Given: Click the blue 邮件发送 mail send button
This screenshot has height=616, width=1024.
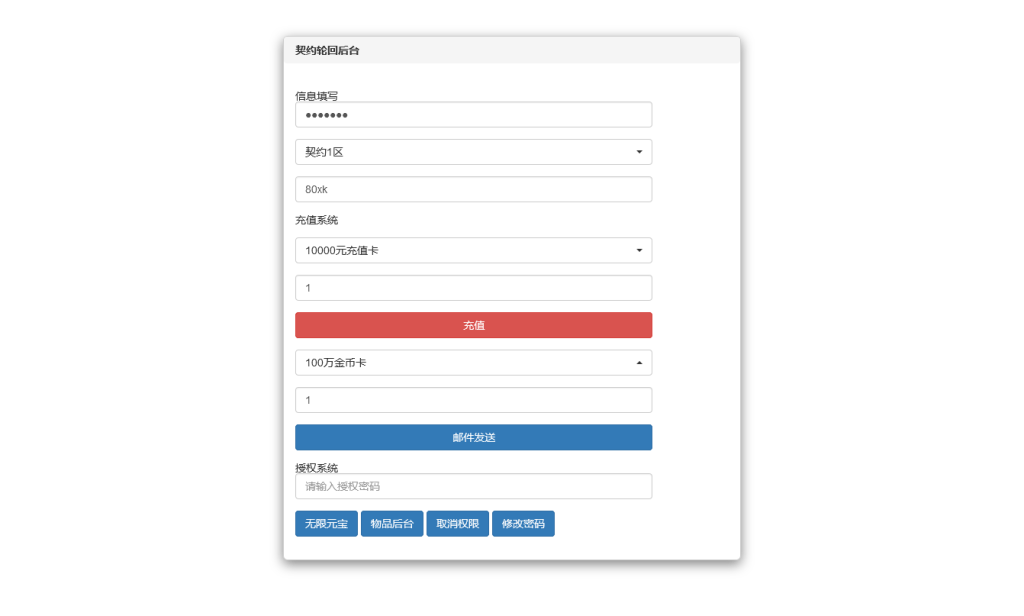Looking at the screenshot, I should pyautogui.click(x=473, y=437).
